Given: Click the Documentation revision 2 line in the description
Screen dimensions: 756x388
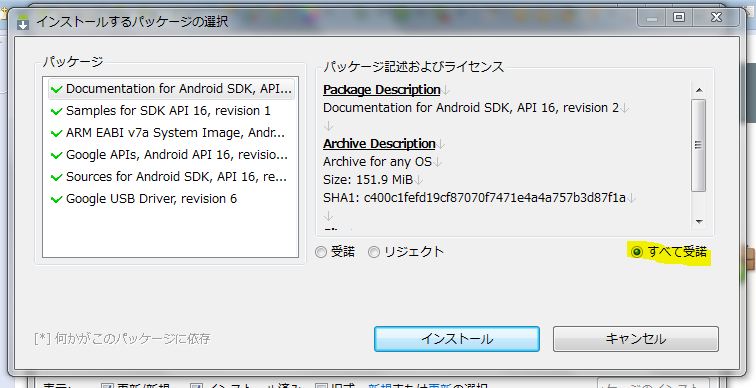Looking at the screenshot, I should 471,108.
